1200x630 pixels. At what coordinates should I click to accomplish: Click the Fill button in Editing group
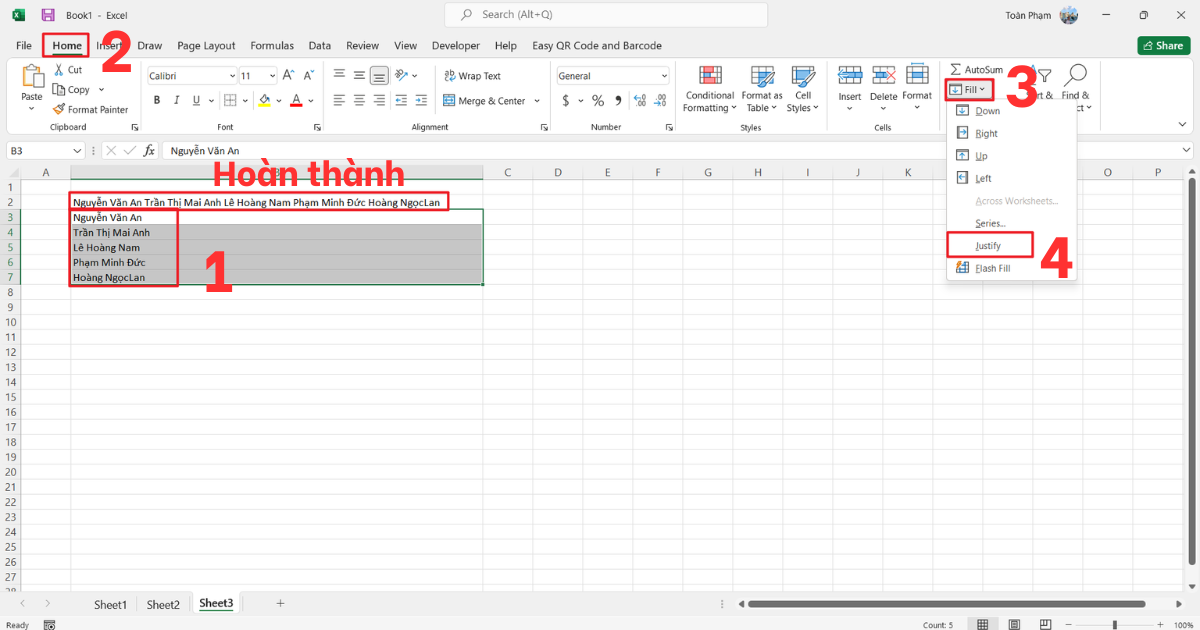[x=968, y=90]
